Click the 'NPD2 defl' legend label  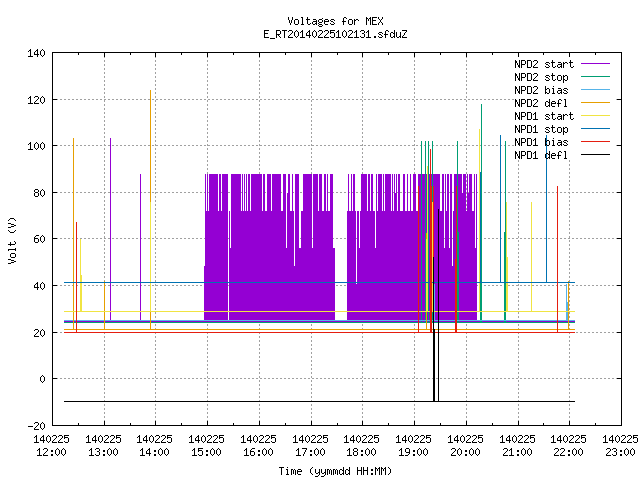point(541,103)
